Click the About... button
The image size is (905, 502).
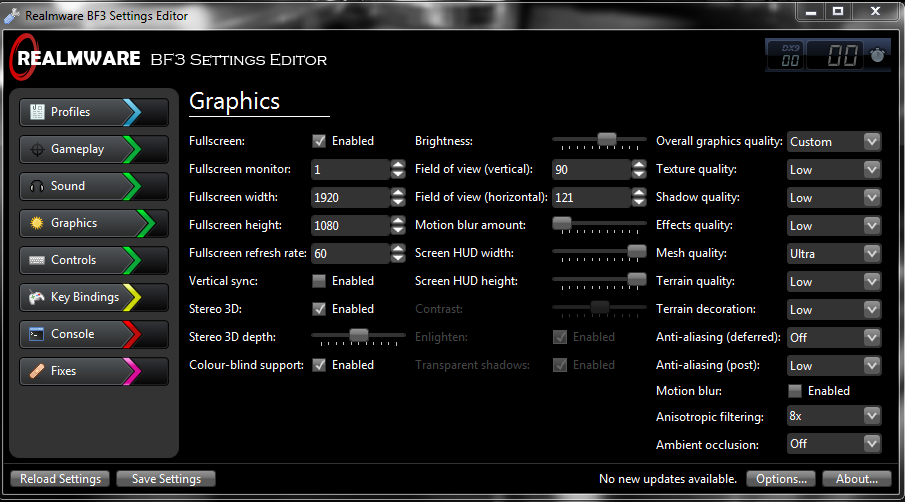pos(857,479)
